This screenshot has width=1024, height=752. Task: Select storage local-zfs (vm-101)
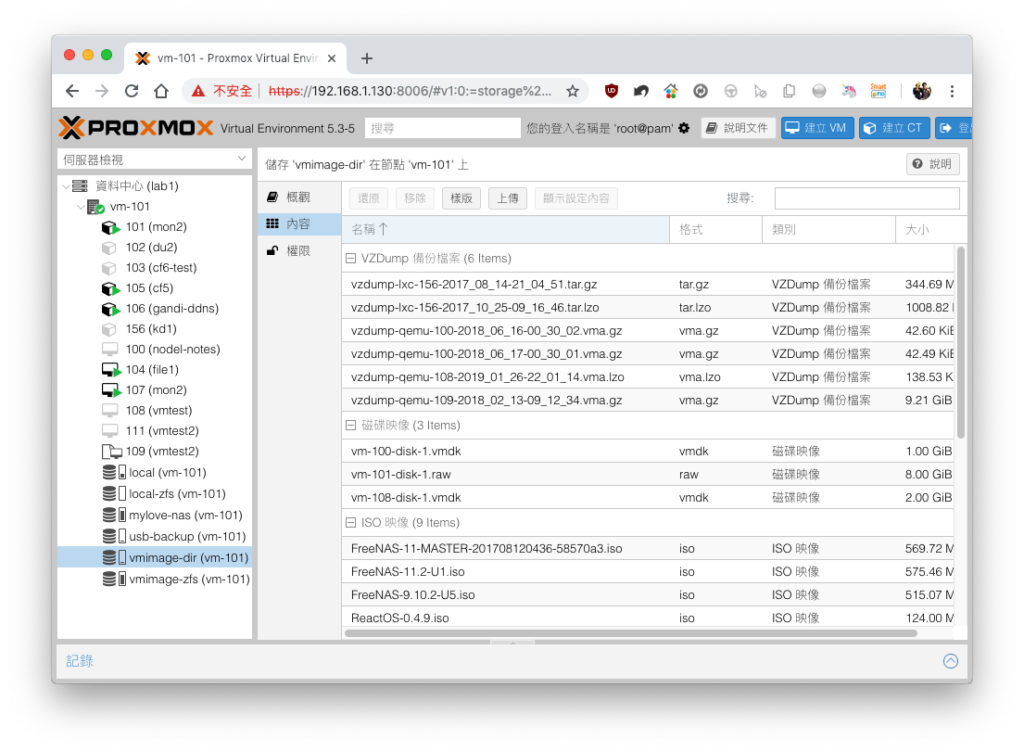[x=177, y=494]
